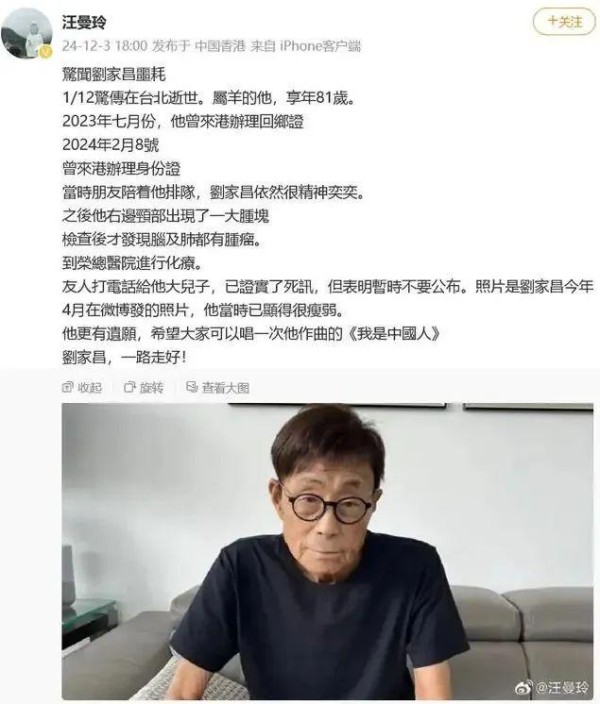Open the 汪曼玲 profile avatar
The width and height of the screenshot is (600, 704).
[x=26, y=33]
